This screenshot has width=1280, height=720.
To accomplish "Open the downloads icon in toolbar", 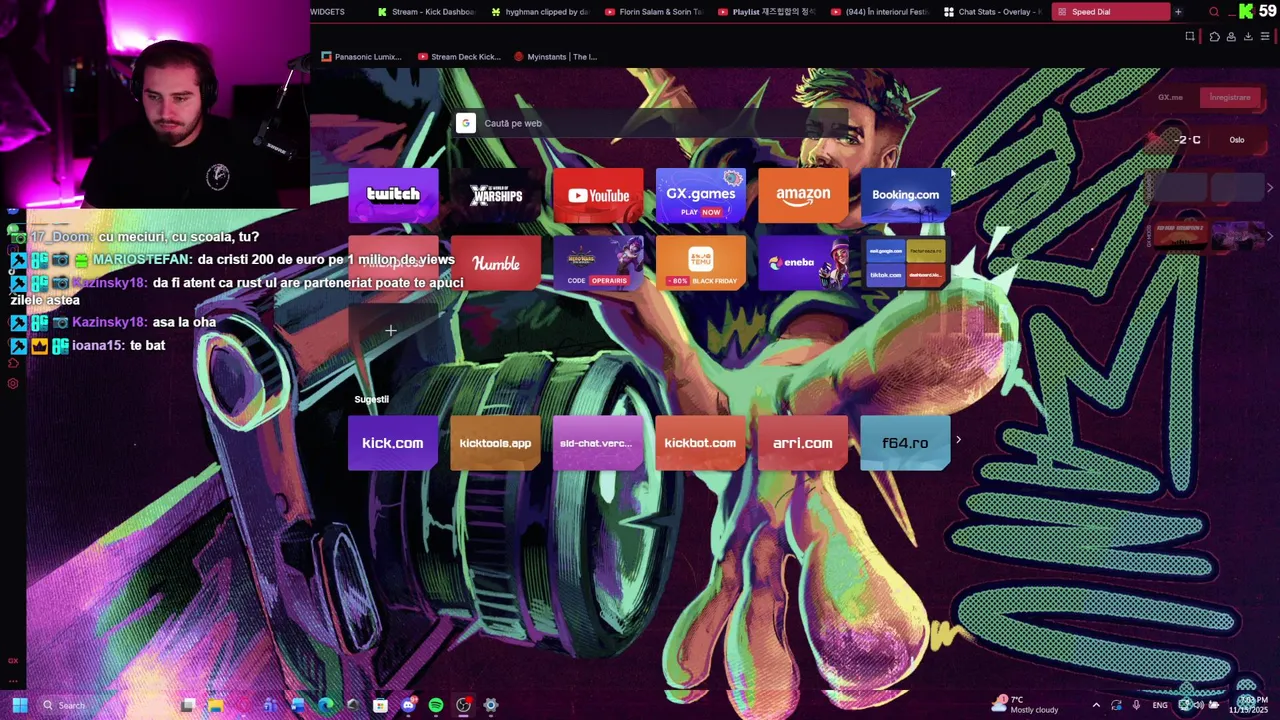I will (1248, 37).
